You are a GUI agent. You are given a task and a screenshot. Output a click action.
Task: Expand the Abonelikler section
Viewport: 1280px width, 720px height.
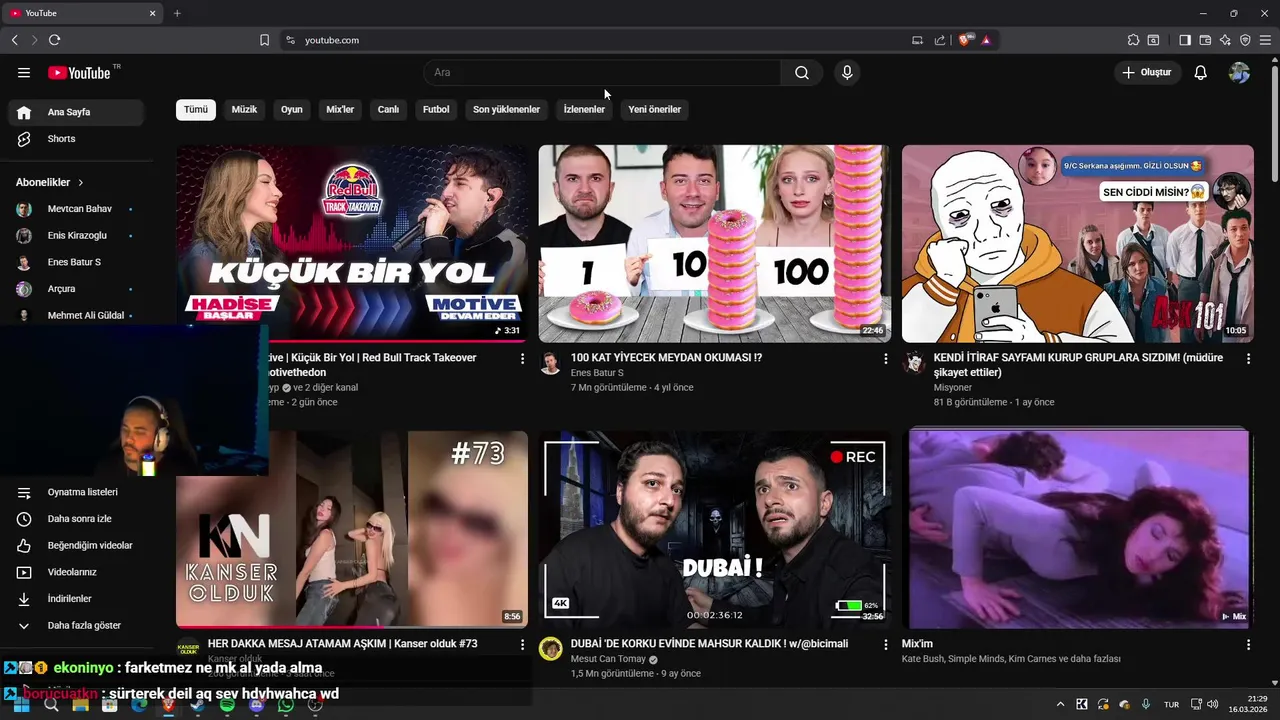tap(50, 183)
